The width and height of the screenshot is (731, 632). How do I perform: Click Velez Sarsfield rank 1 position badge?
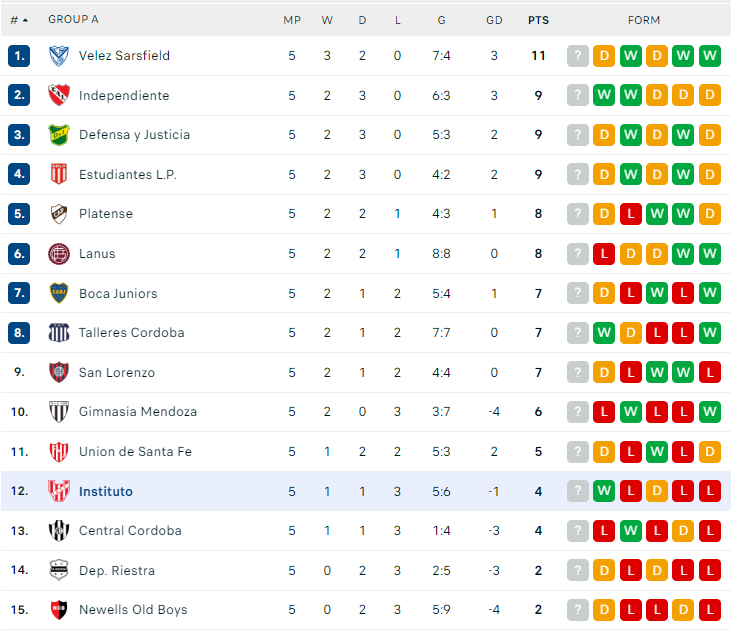(20, 56)
